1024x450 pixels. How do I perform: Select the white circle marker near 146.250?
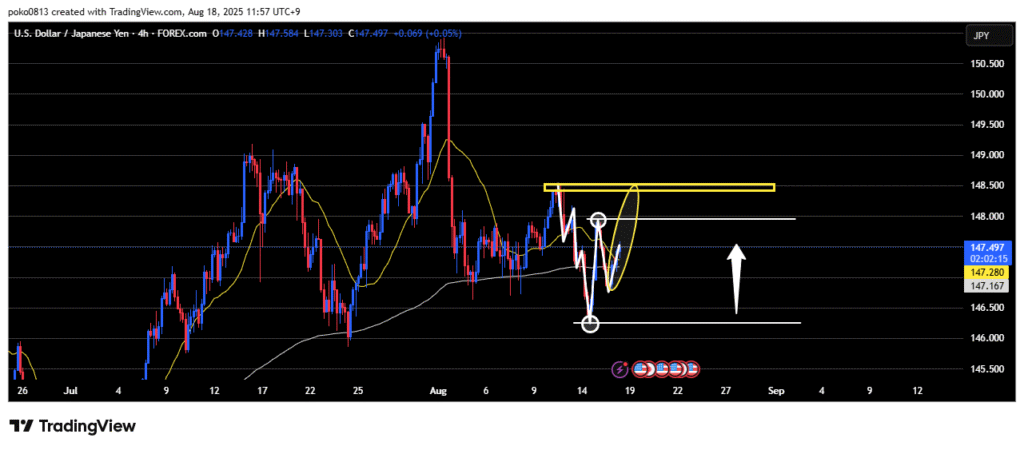click(x=590, y=323)
